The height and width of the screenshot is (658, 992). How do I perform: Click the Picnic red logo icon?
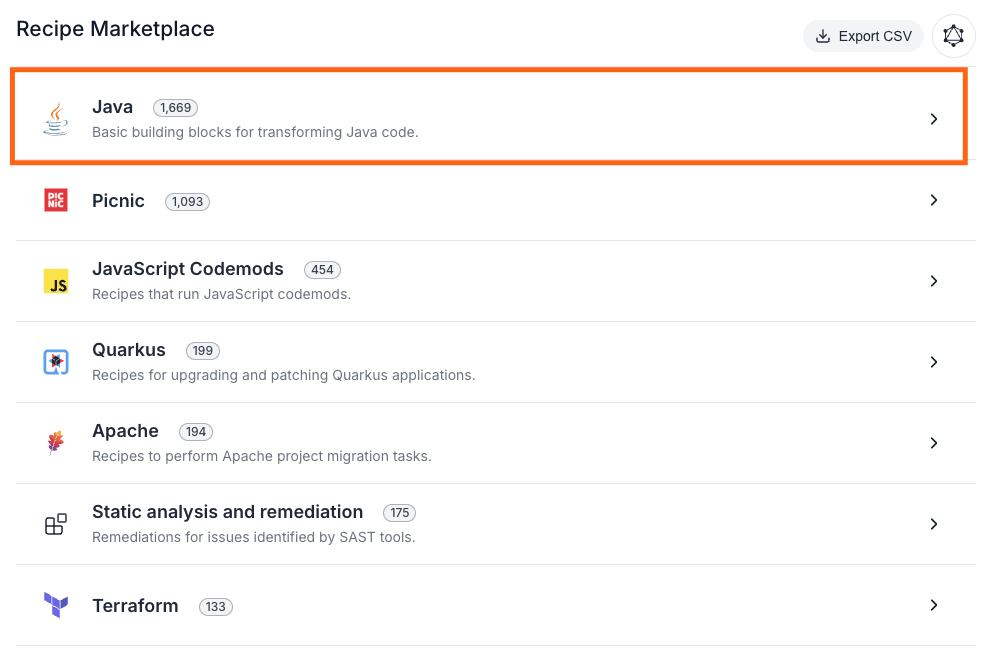(56, 200)
